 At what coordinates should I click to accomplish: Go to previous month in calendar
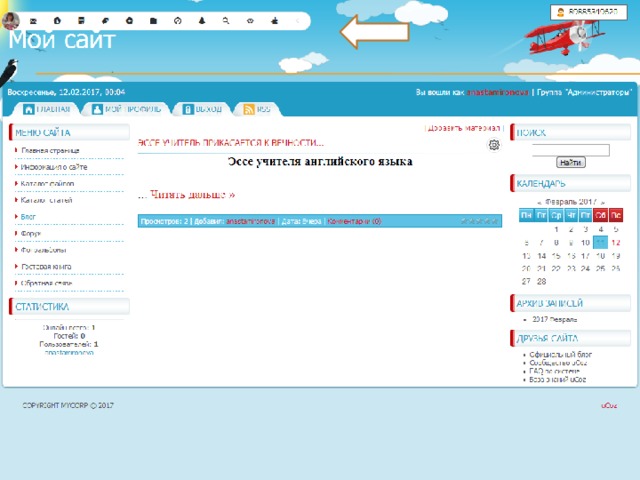540,201
